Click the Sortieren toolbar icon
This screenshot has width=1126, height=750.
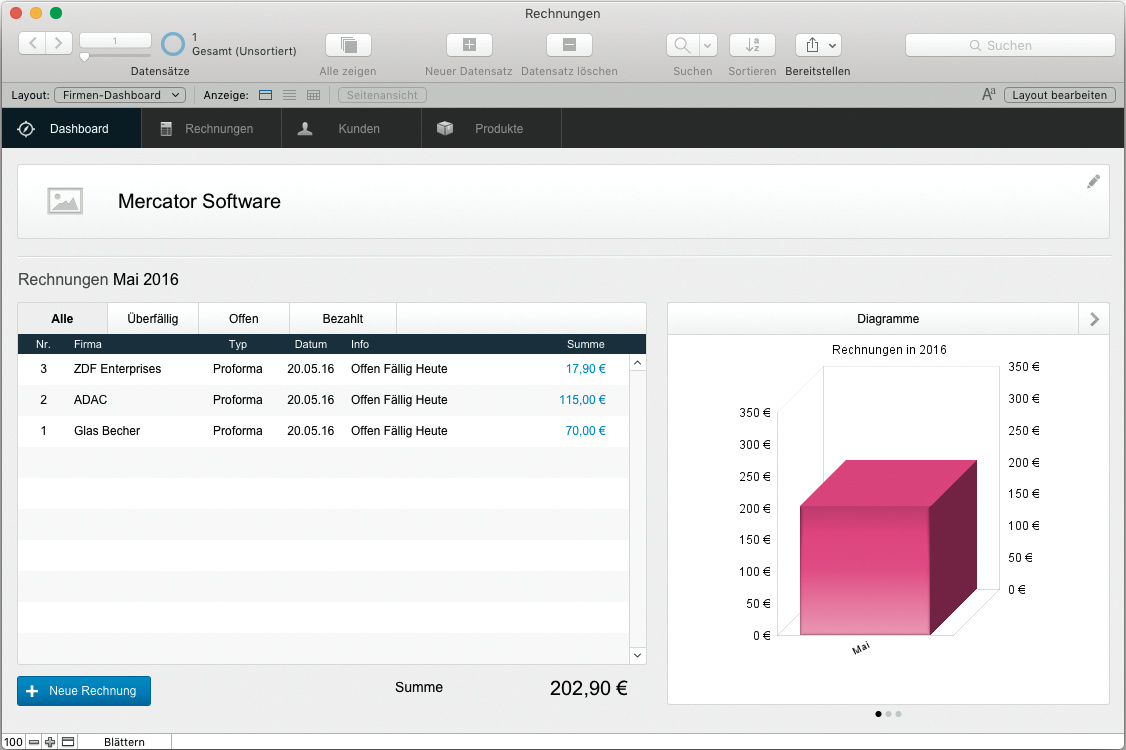(752, 45)
